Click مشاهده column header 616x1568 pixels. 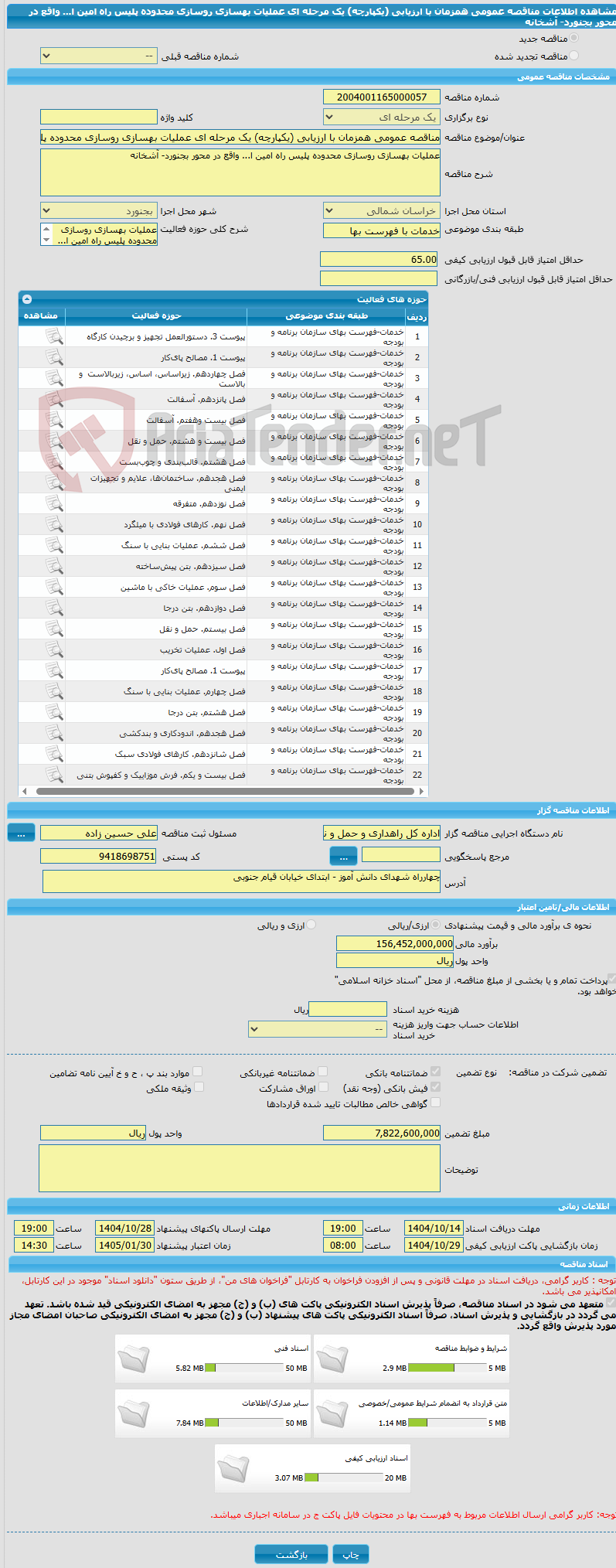42,315
